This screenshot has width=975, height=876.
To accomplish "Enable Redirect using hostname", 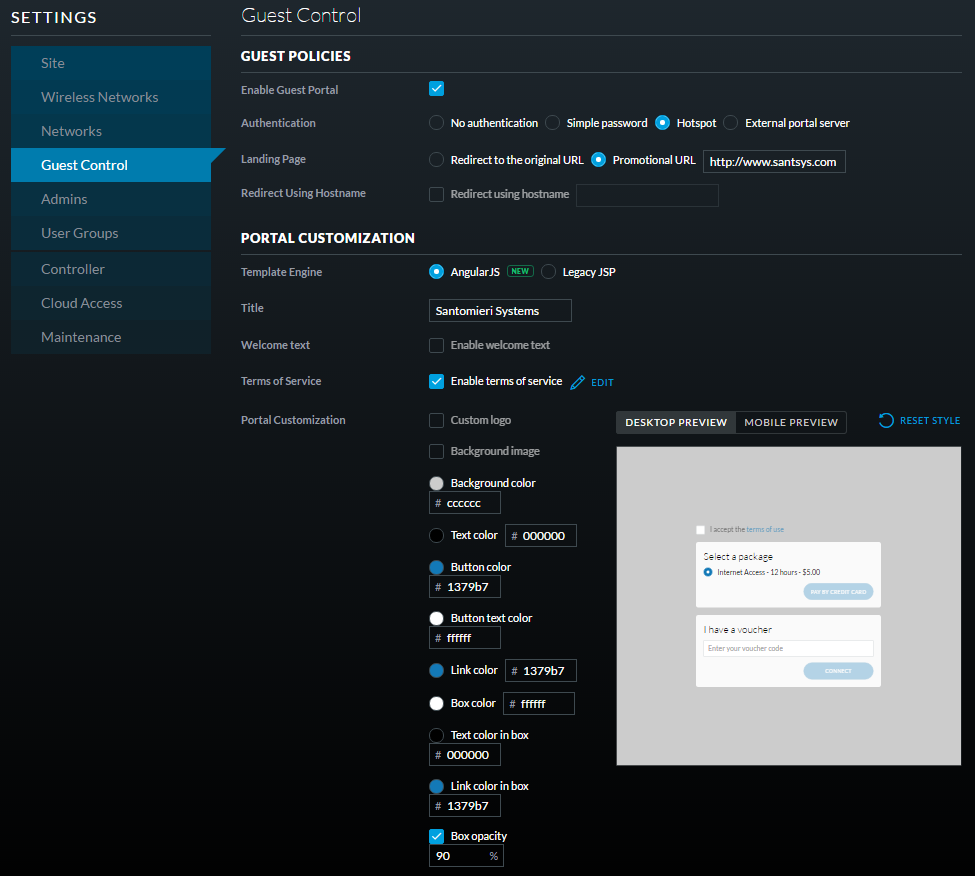I will [x=436, y=194].
